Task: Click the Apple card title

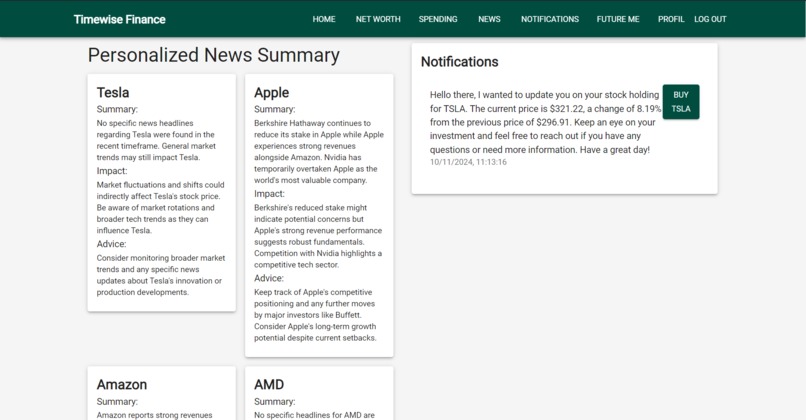Action: 271,93
